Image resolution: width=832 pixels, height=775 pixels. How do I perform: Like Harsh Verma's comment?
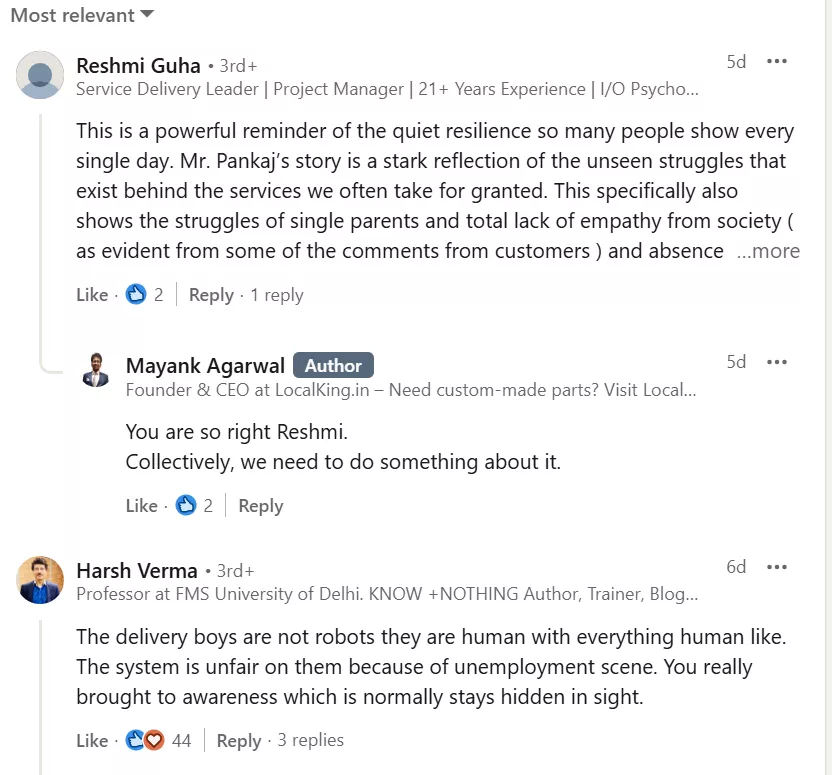pos(92,741)
